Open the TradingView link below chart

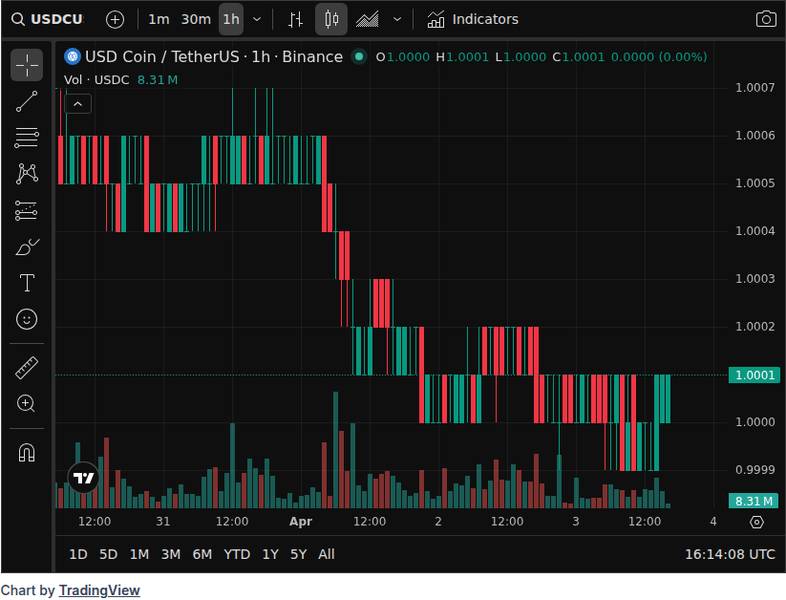[99, 590]
